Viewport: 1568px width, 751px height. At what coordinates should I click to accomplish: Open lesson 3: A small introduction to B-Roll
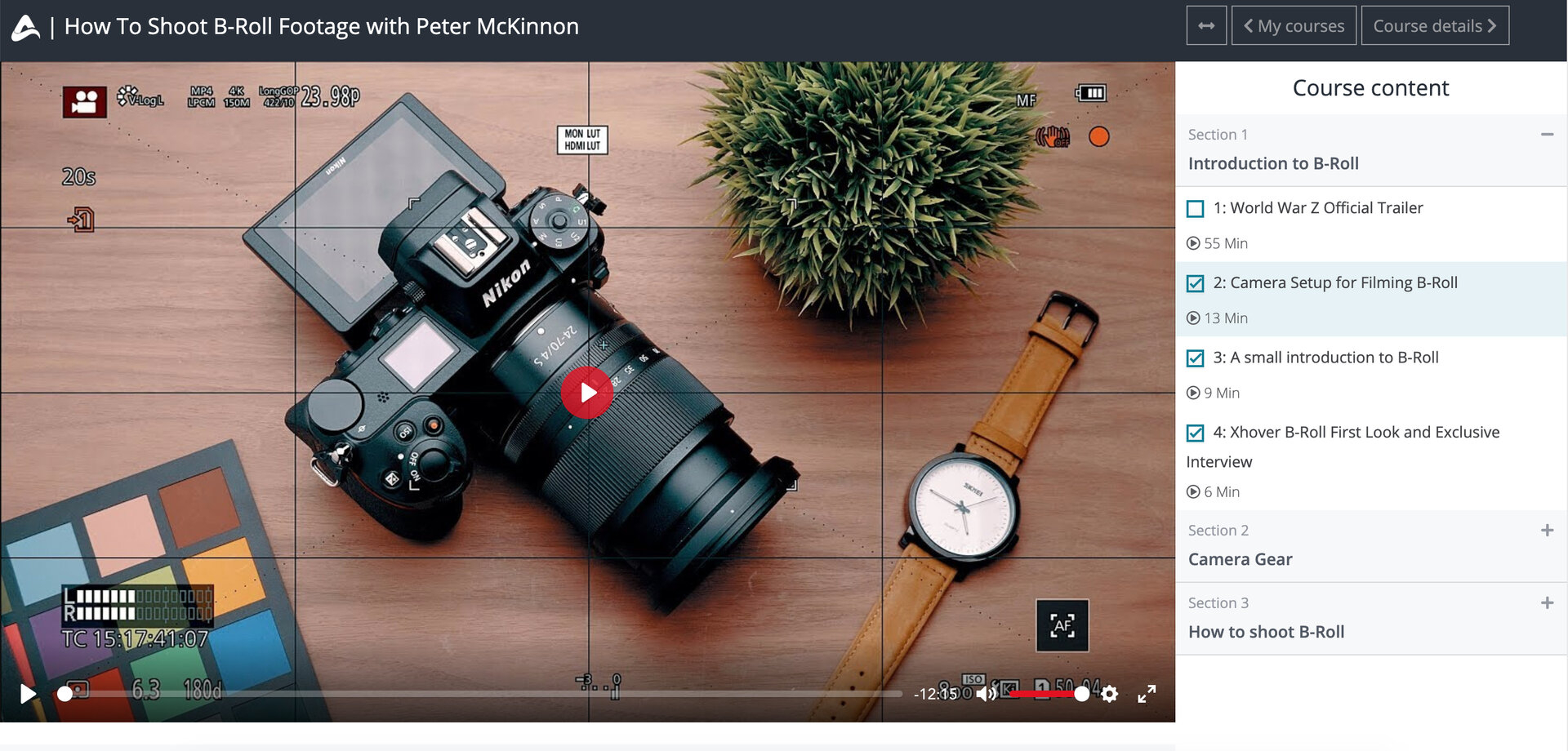(x=1325, y=358)
